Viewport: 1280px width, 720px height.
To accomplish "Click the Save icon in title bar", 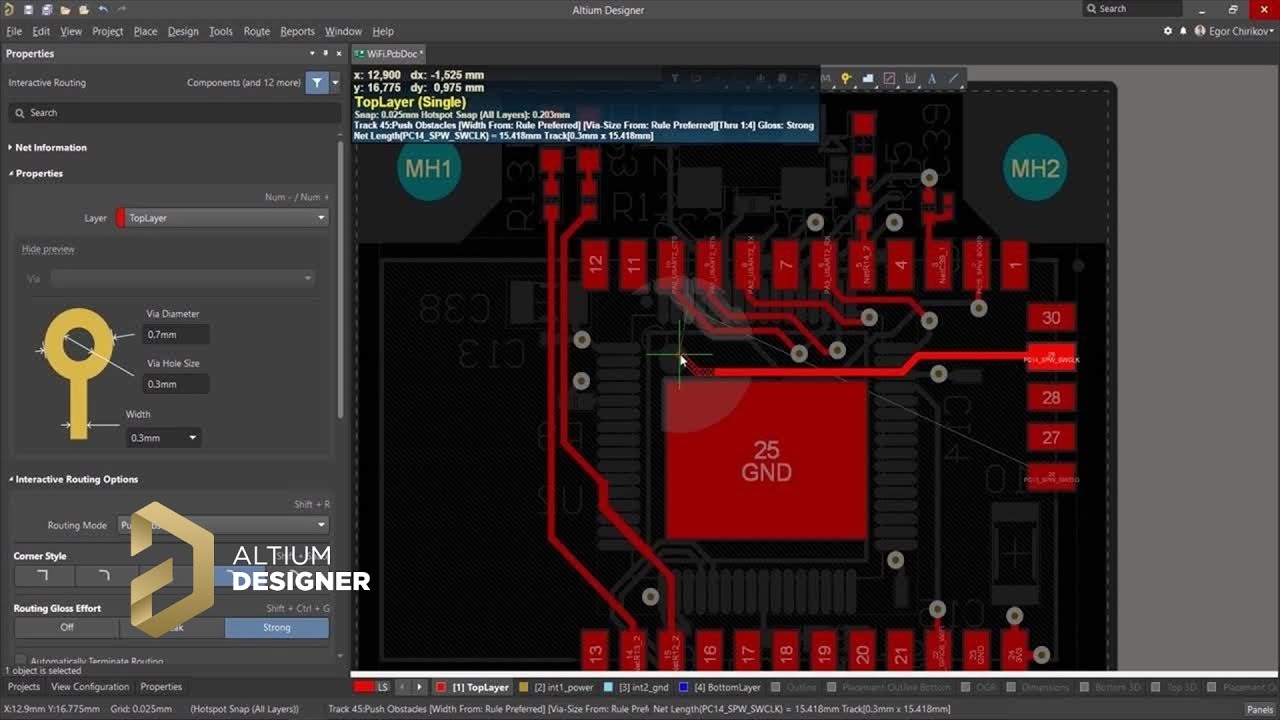I will point(28,10).
